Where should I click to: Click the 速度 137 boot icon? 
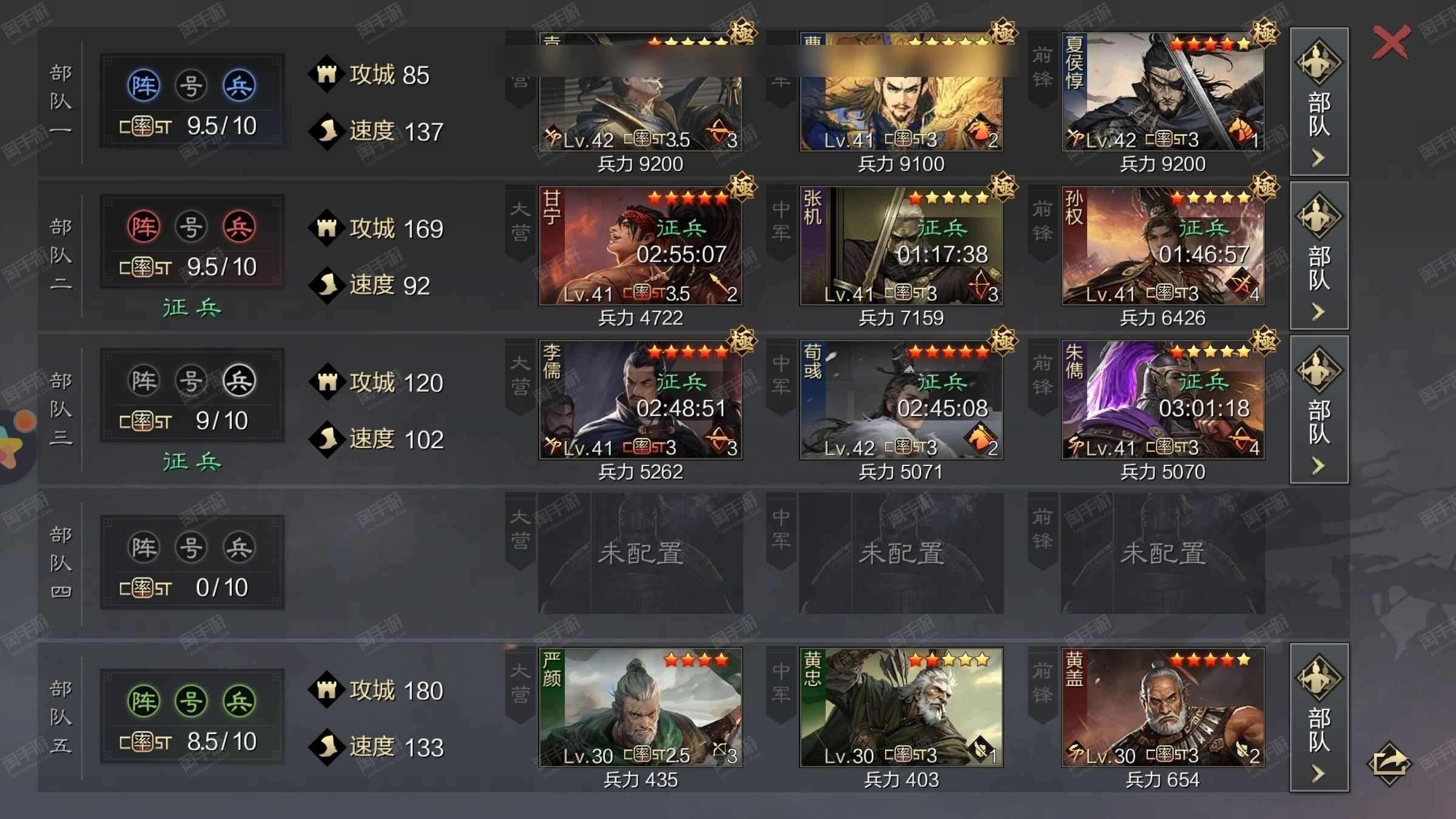pos(327,131)
